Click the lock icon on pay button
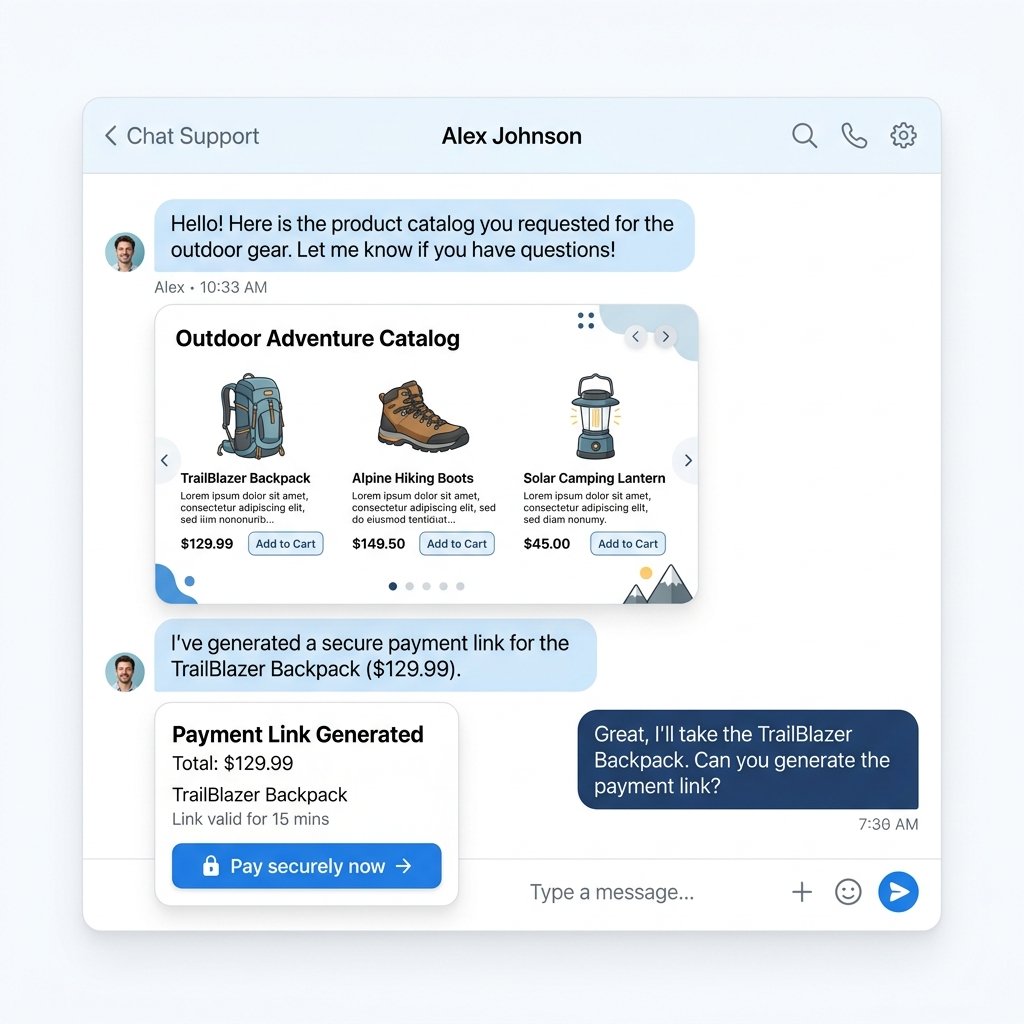The image size is (1024, 1024). click(x=210, y=865)
